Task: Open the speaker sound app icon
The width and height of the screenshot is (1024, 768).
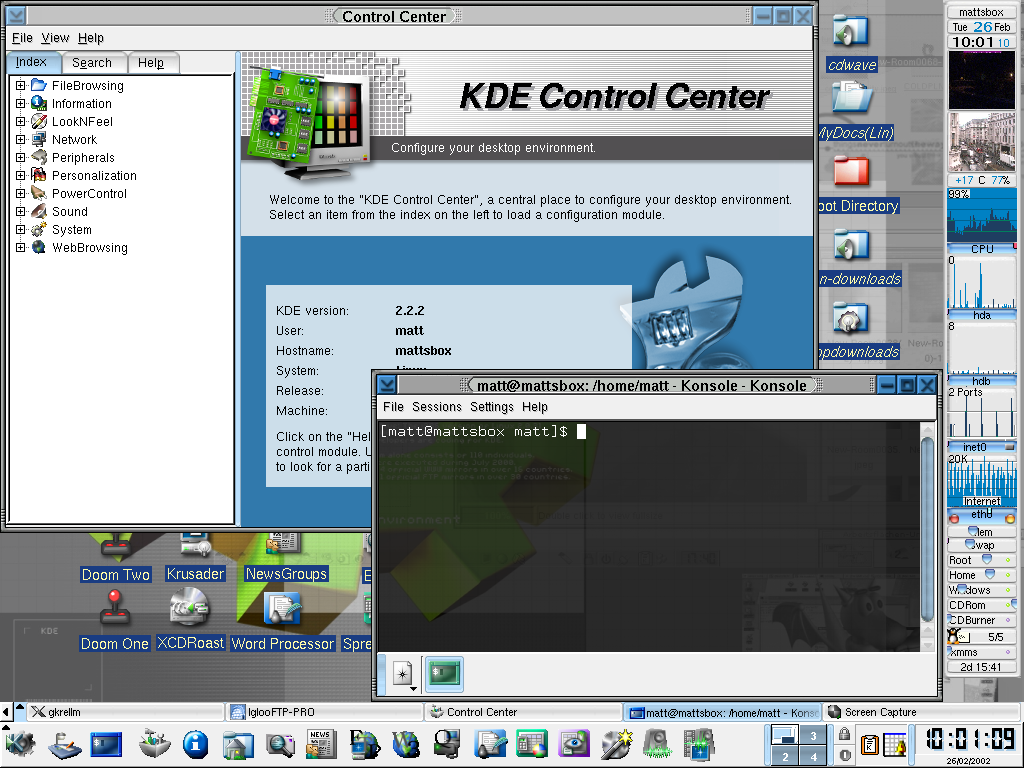Action: [x=657, y=744]
